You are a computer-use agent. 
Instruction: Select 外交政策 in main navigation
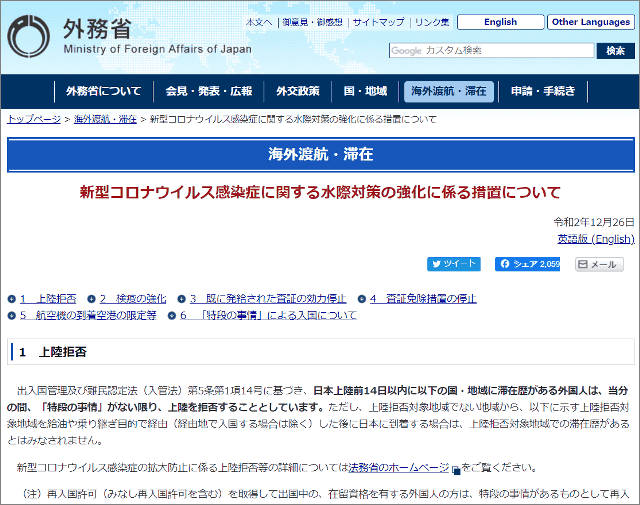pyautogui.click(x=298, y=91)
